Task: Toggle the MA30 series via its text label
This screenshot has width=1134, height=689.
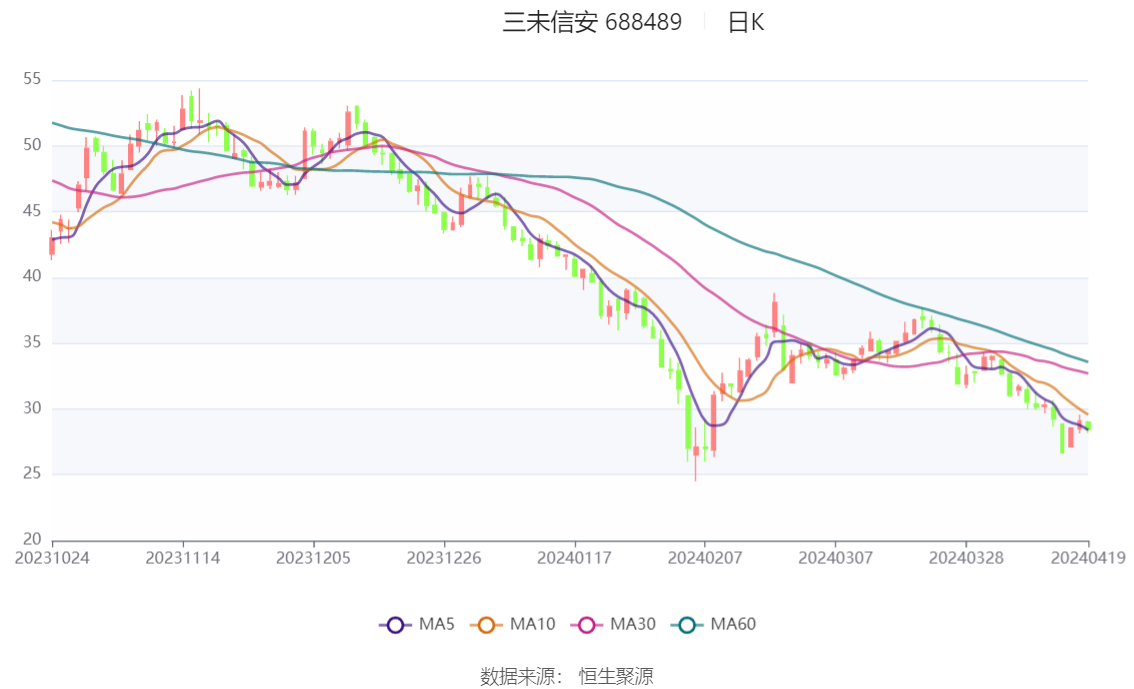Action: click(632, 625)
